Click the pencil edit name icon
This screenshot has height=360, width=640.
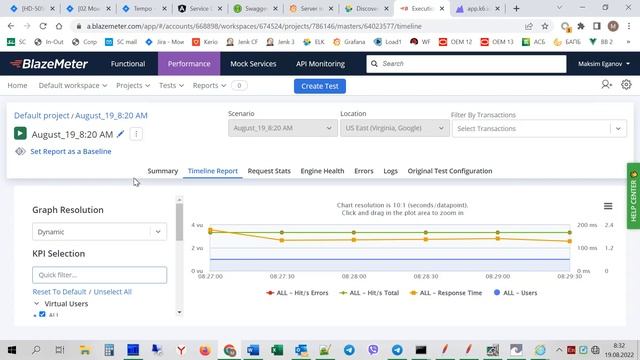point(120,134)
